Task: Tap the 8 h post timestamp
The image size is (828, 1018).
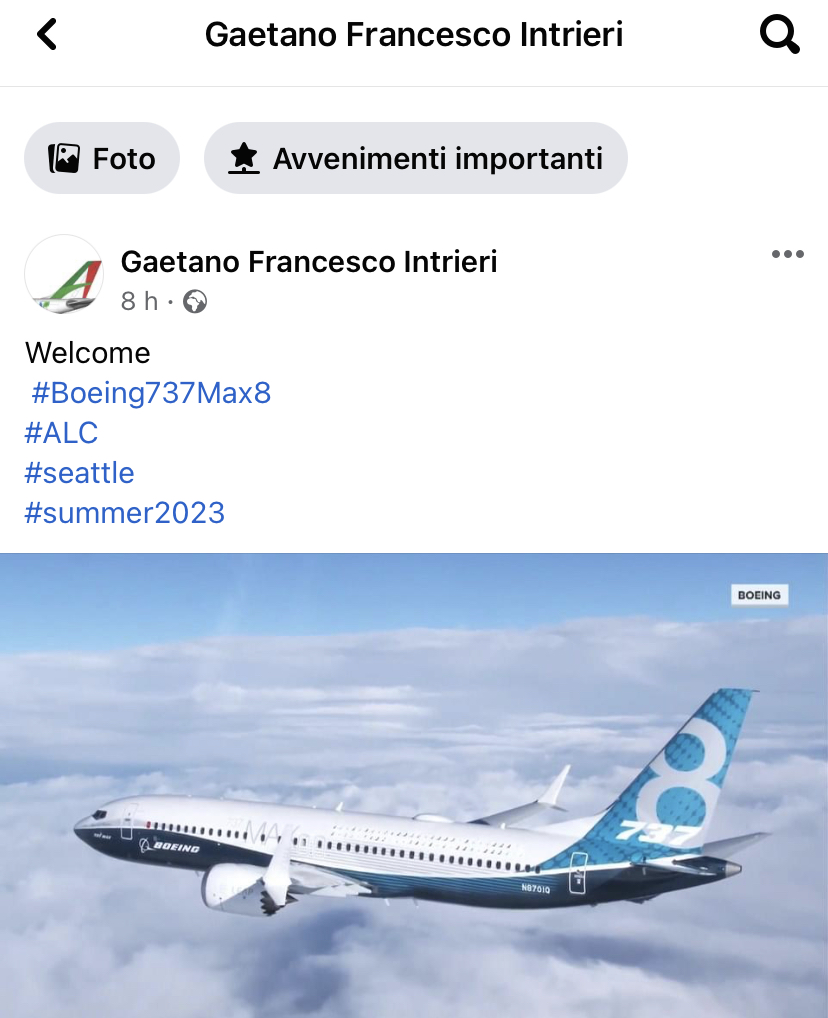Action: (x=139, y=301)
